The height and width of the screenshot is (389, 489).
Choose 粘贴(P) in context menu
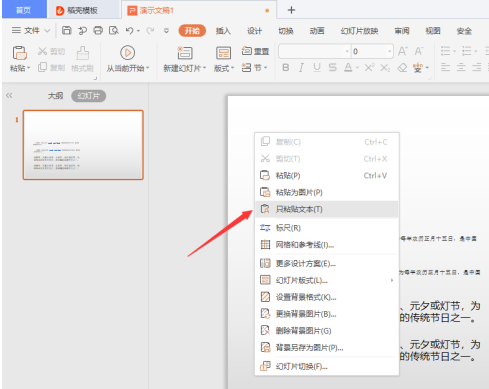pos(327,175)
